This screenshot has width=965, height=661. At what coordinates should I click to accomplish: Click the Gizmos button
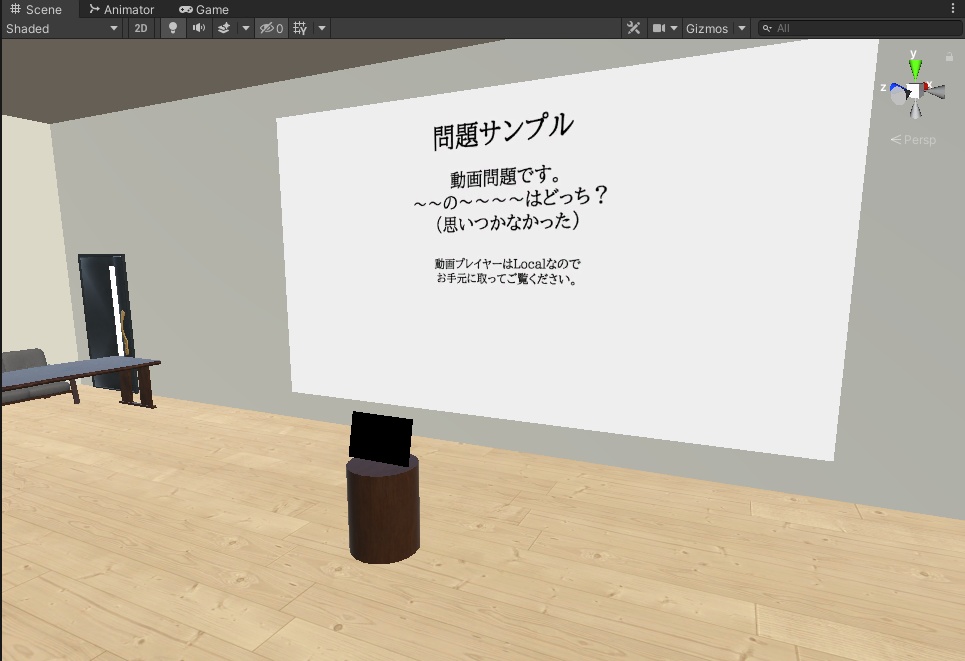pos(706,28)
